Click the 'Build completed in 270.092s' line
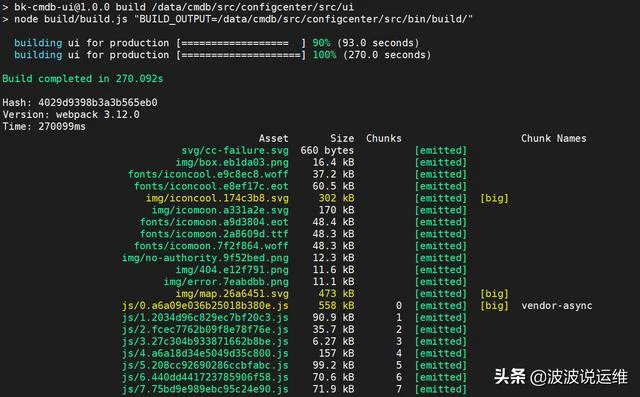The width and height of the screenshot is (640, 397). 82,79
